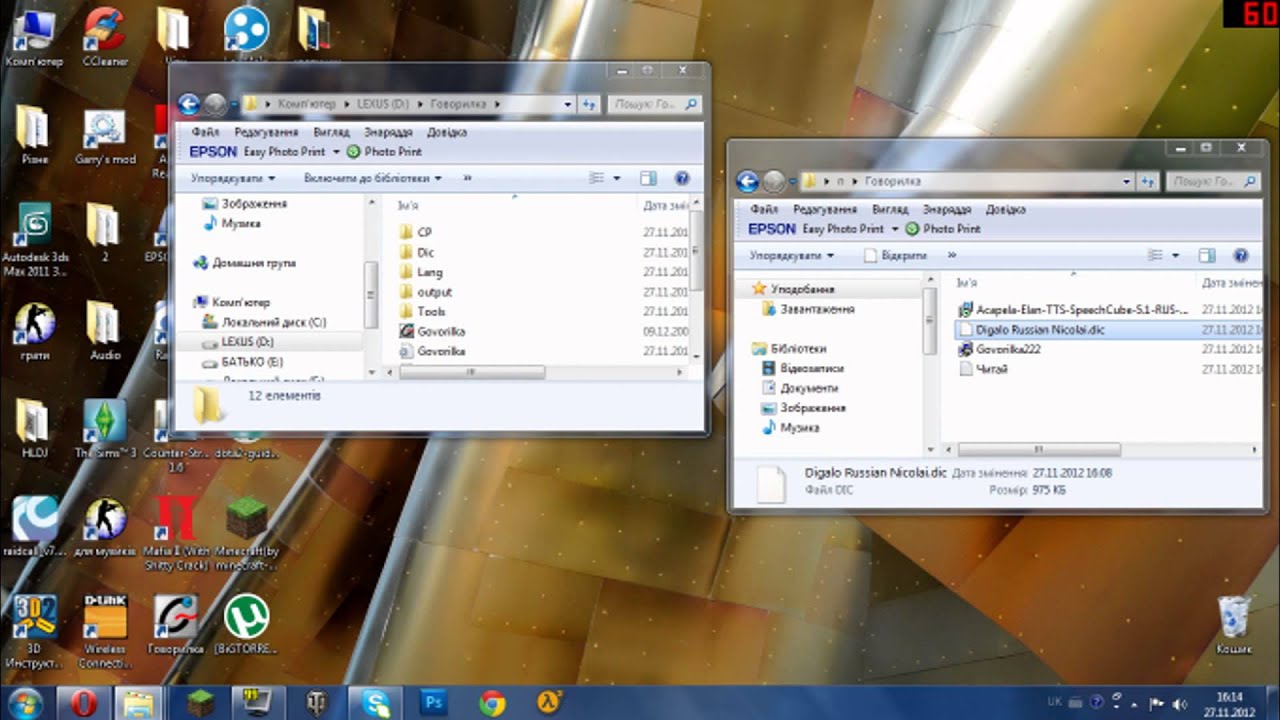Click volume icon in system tray
The image size is (1280, 720).
(x=1179, y=703)
